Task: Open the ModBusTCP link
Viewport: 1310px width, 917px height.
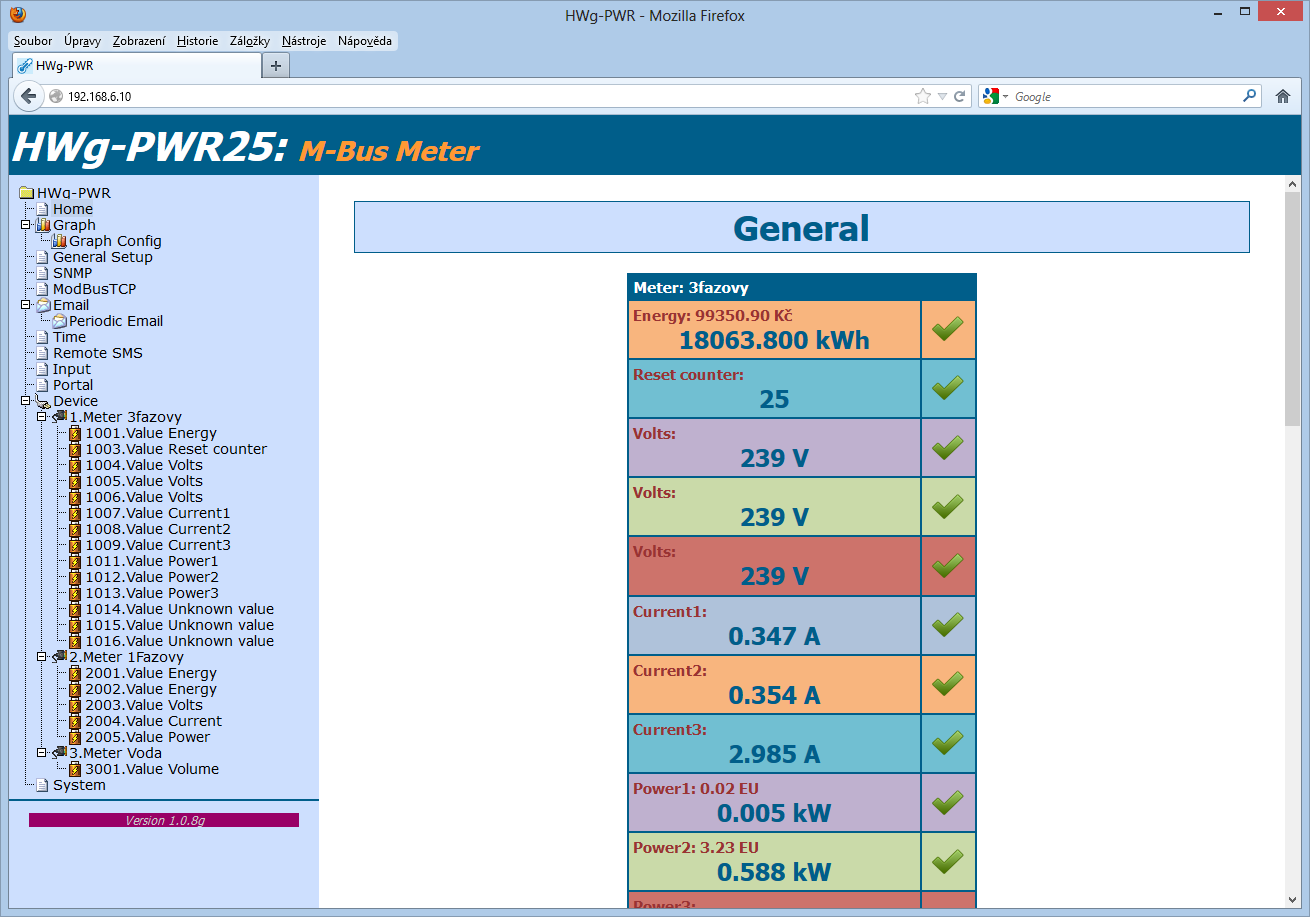Action: pos(94,289)
